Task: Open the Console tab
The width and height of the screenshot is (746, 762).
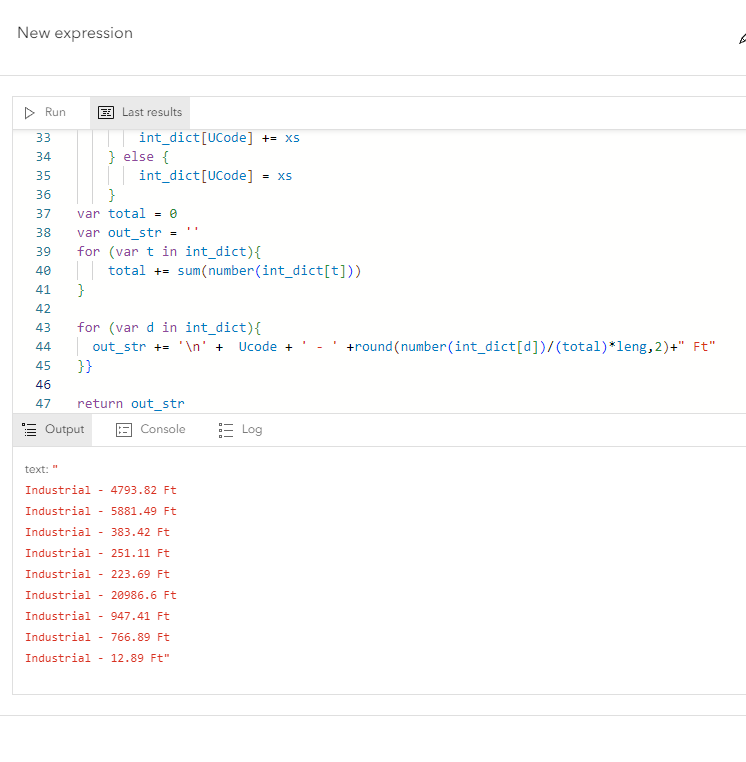Action: tap(162, 430)
